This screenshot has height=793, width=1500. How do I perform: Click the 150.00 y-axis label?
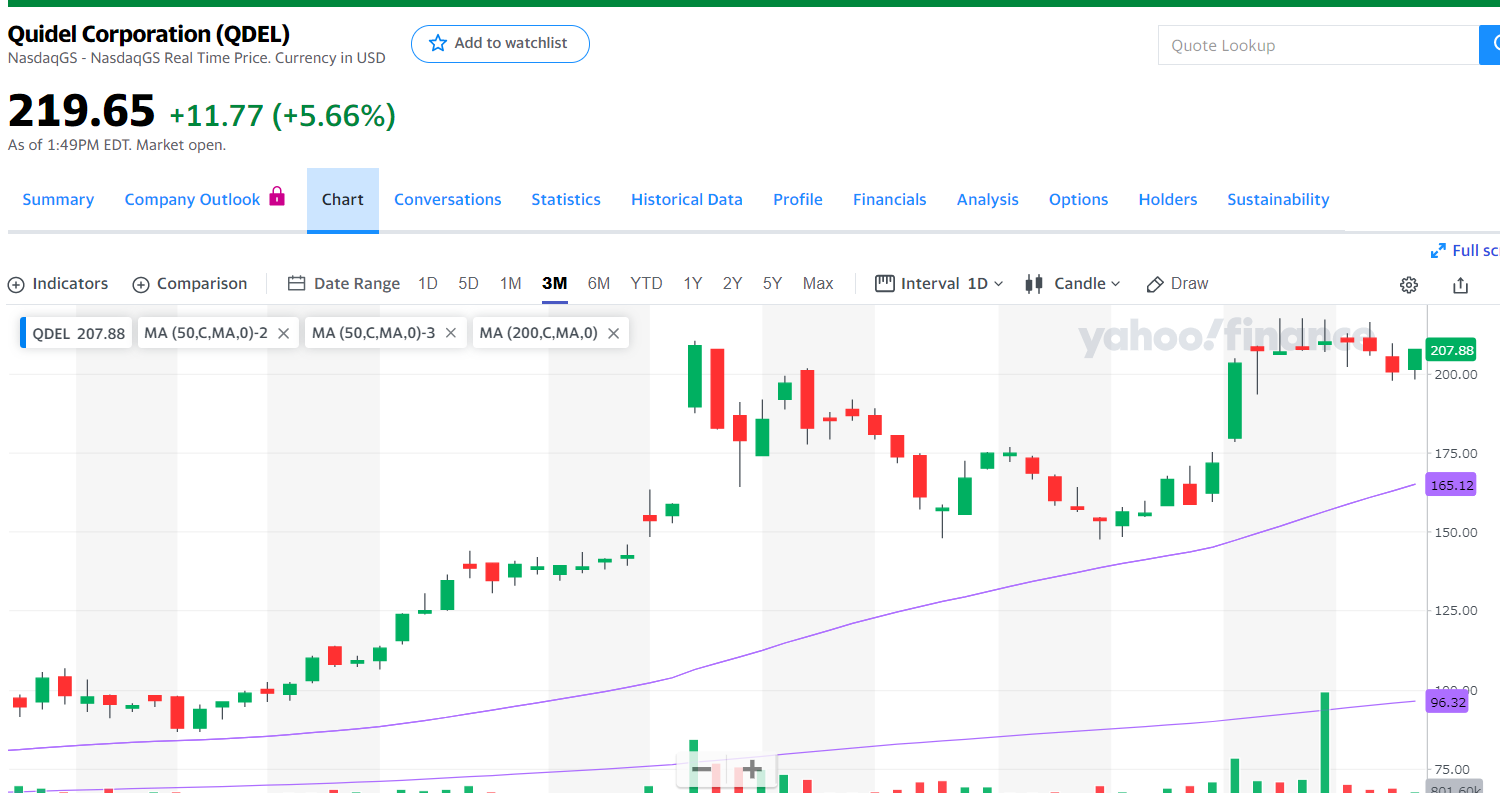pos(1455,532)
